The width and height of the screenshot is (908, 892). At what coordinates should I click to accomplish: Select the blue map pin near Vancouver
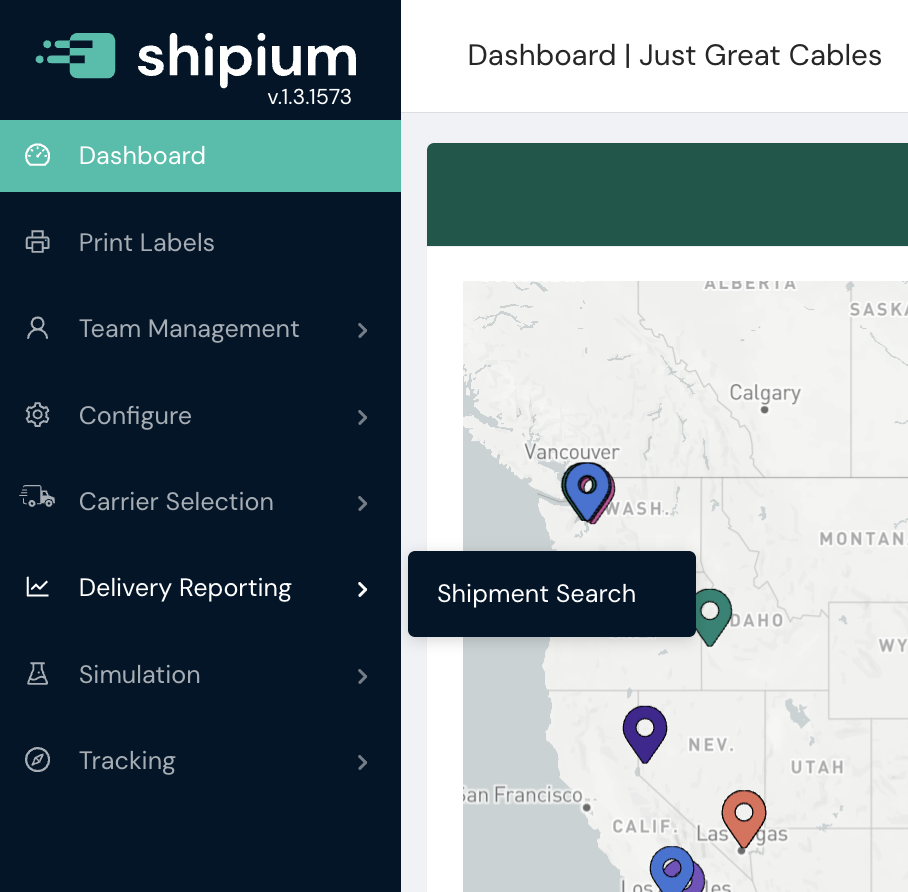click(587, 489)
